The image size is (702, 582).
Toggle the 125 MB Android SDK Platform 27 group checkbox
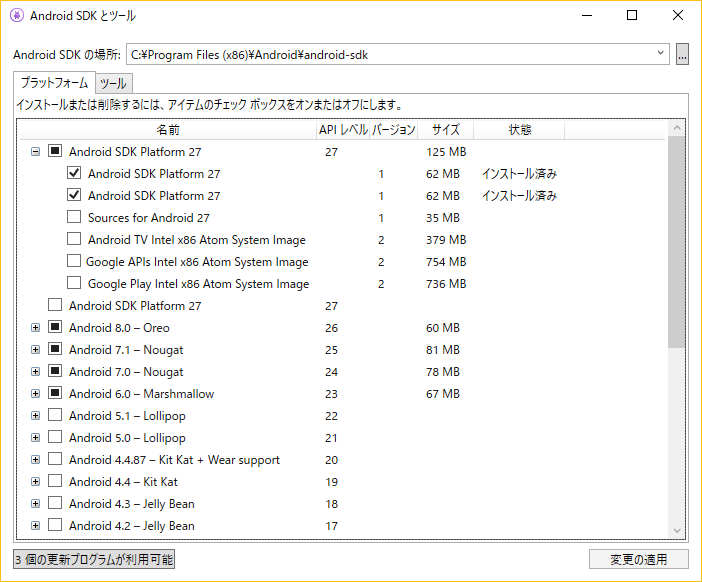pyautogui.click(x=55, y=151)
